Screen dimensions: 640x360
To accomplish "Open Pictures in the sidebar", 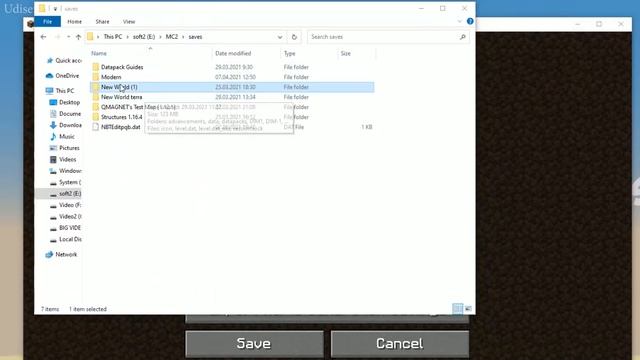I will [x=69, y=148].
